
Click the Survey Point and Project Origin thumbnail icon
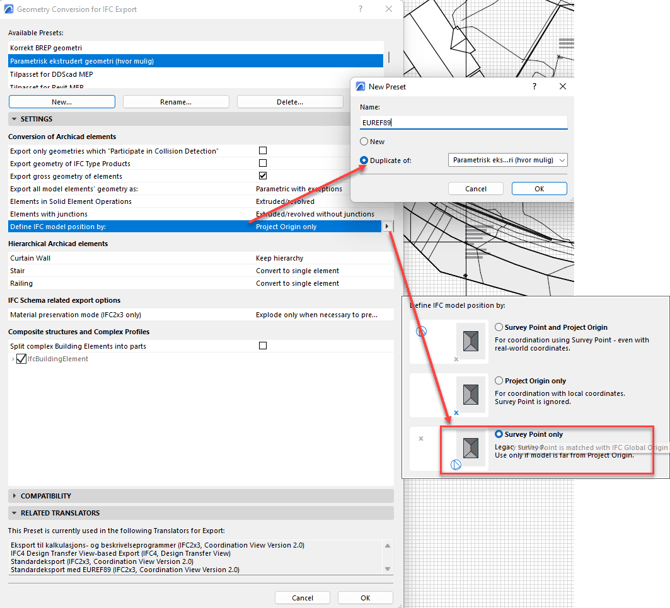point(469,339)
